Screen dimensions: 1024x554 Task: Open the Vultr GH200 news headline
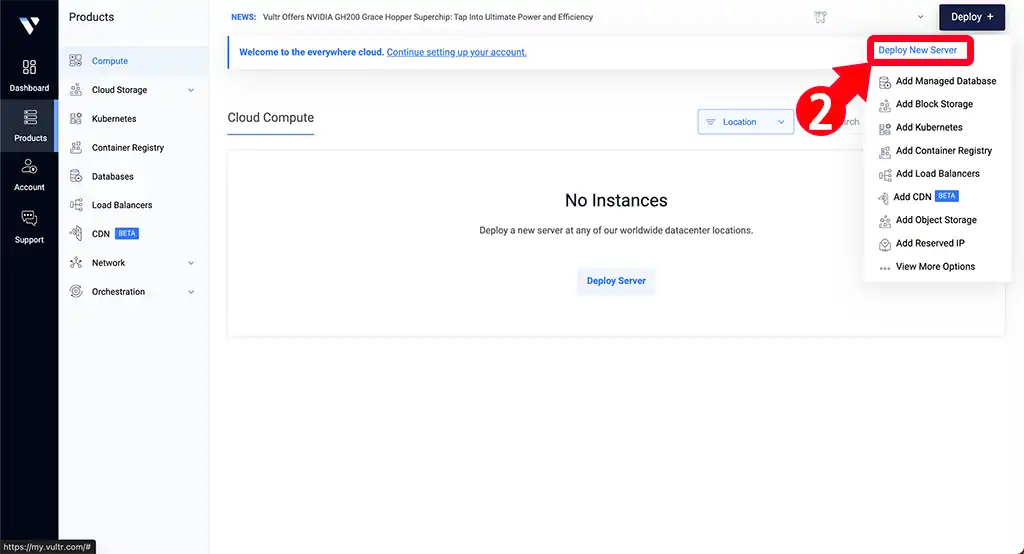point(428,17)
